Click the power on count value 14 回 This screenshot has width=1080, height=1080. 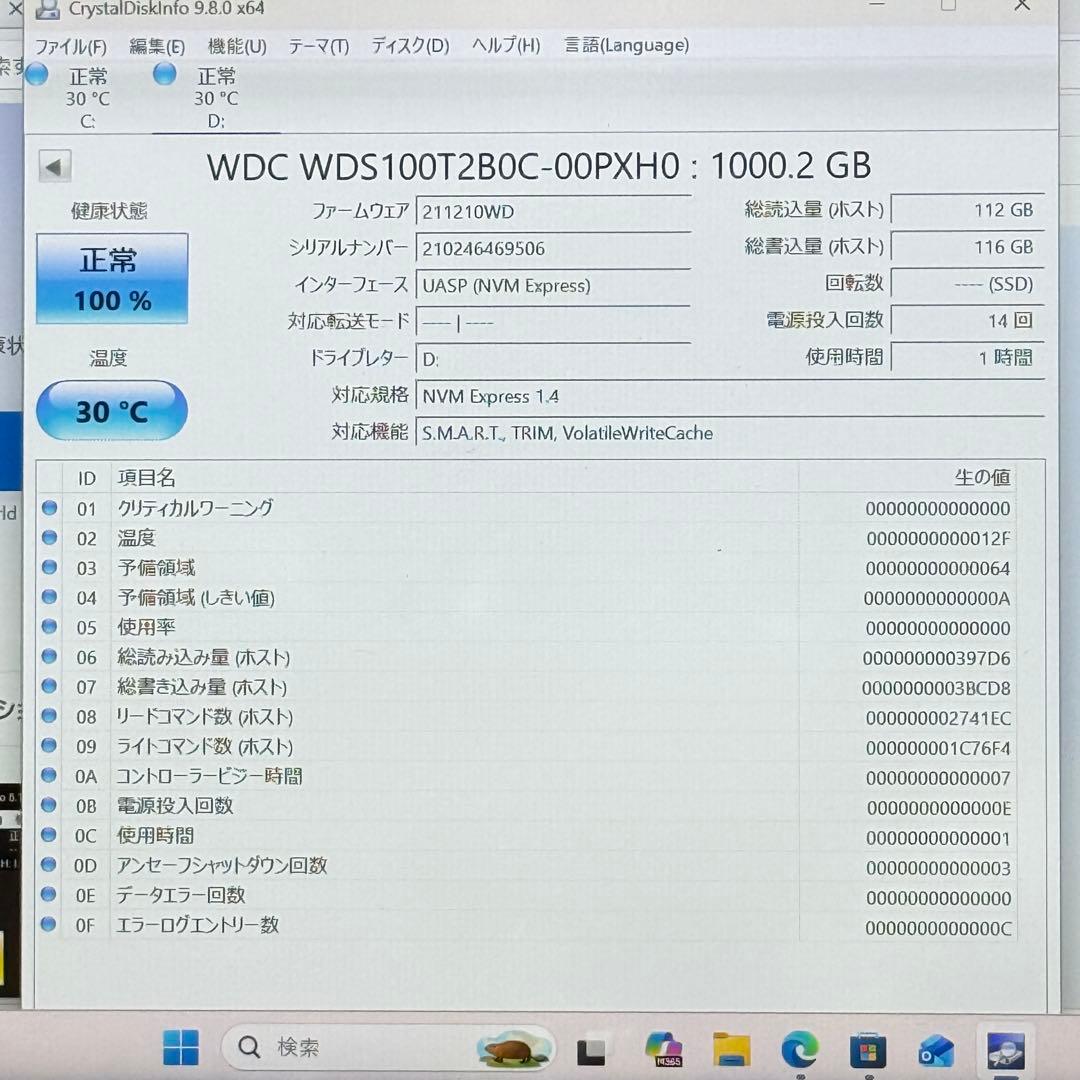[x=968, y=320]
